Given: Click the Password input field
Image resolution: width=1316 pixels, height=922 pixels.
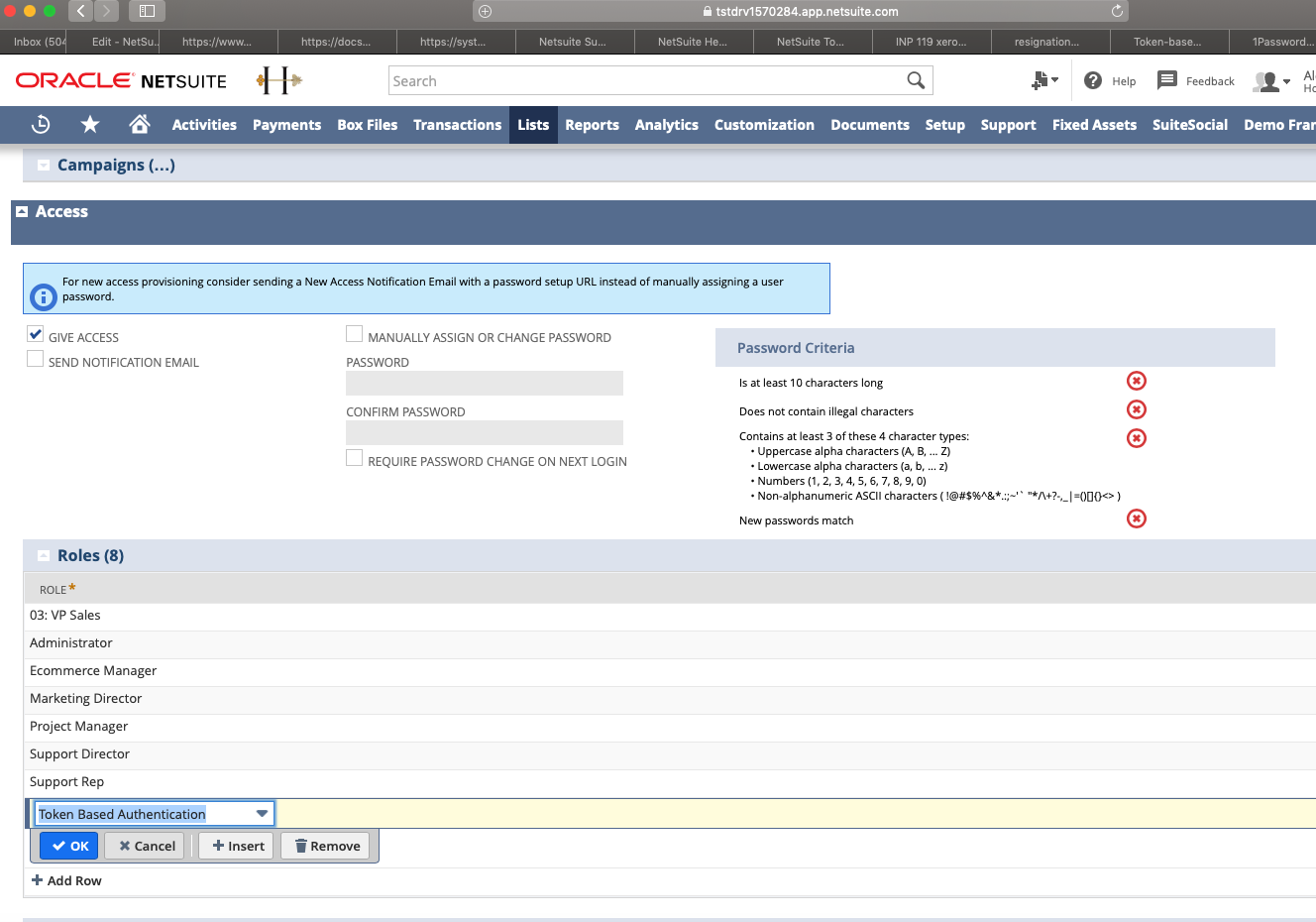Looking at the screenshot, I should pos(485,383).
